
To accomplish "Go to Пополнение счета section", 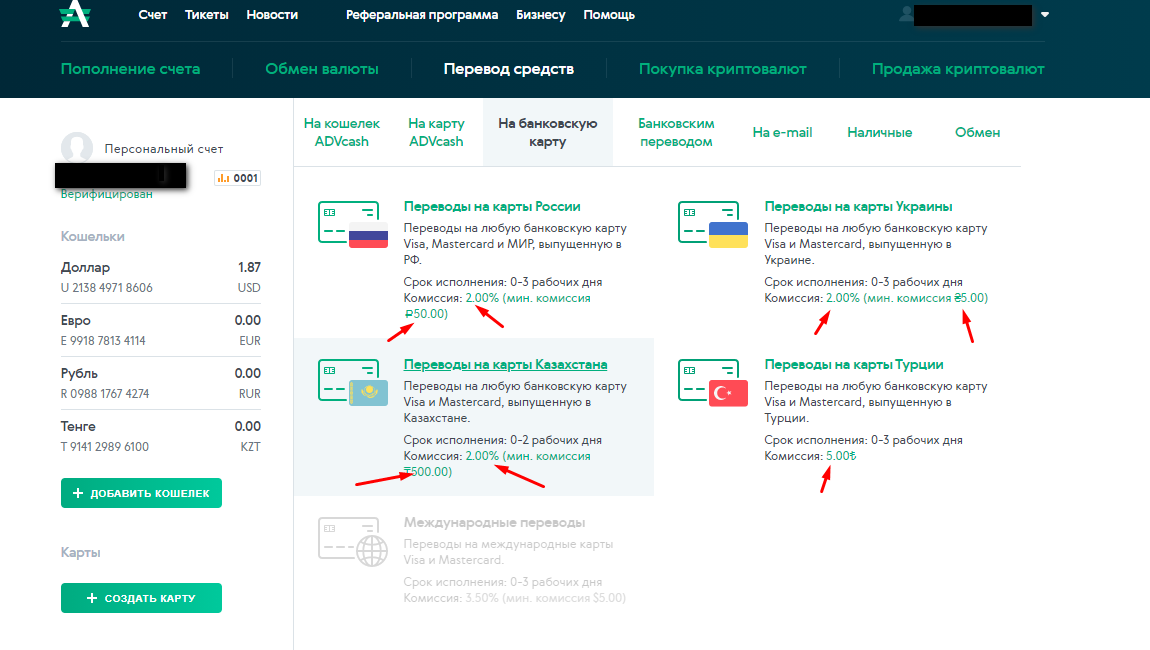I will pyautogui.click(x=131, y=69).
